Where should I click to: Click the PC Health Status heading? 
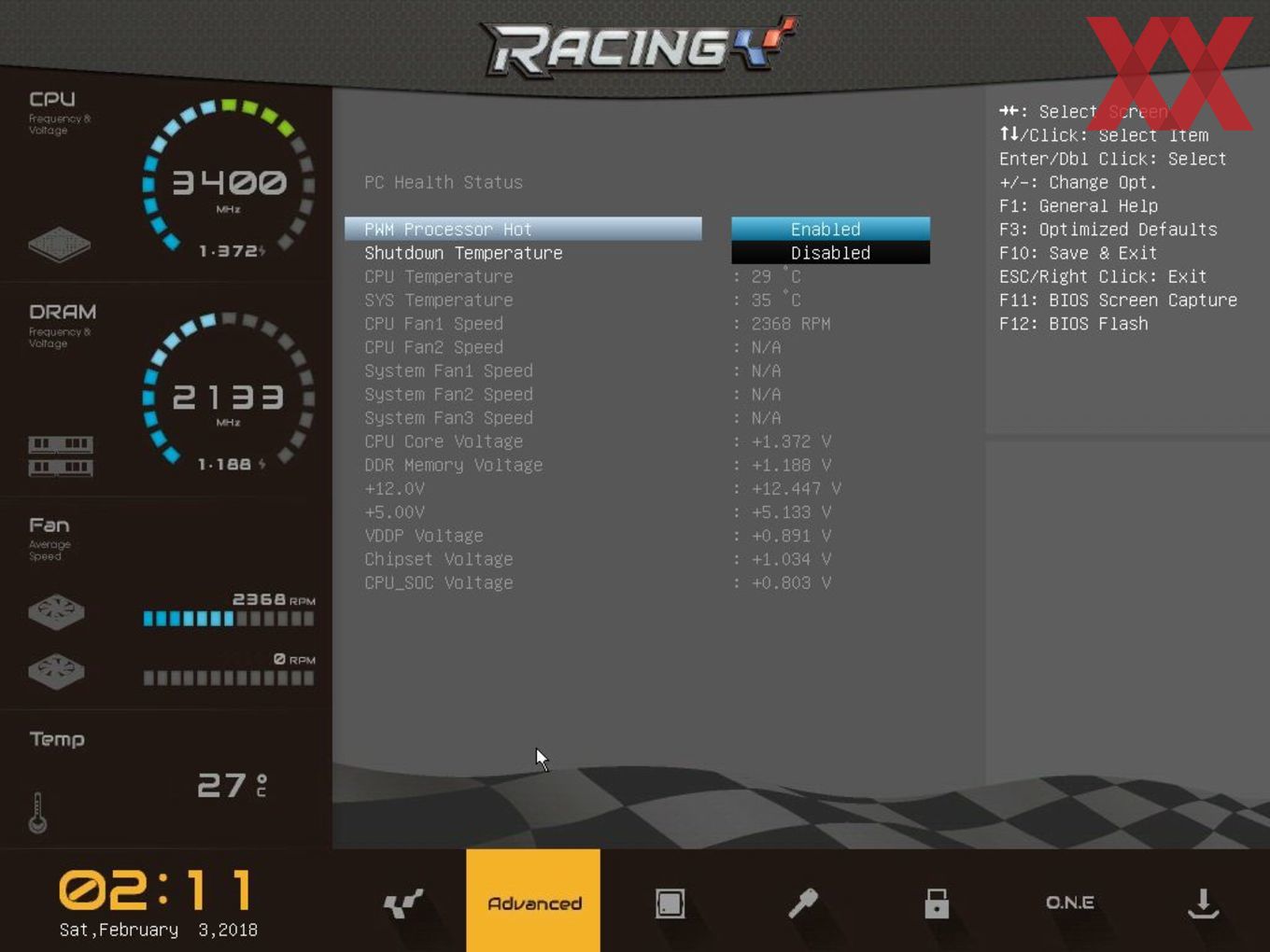pos(444,182)
